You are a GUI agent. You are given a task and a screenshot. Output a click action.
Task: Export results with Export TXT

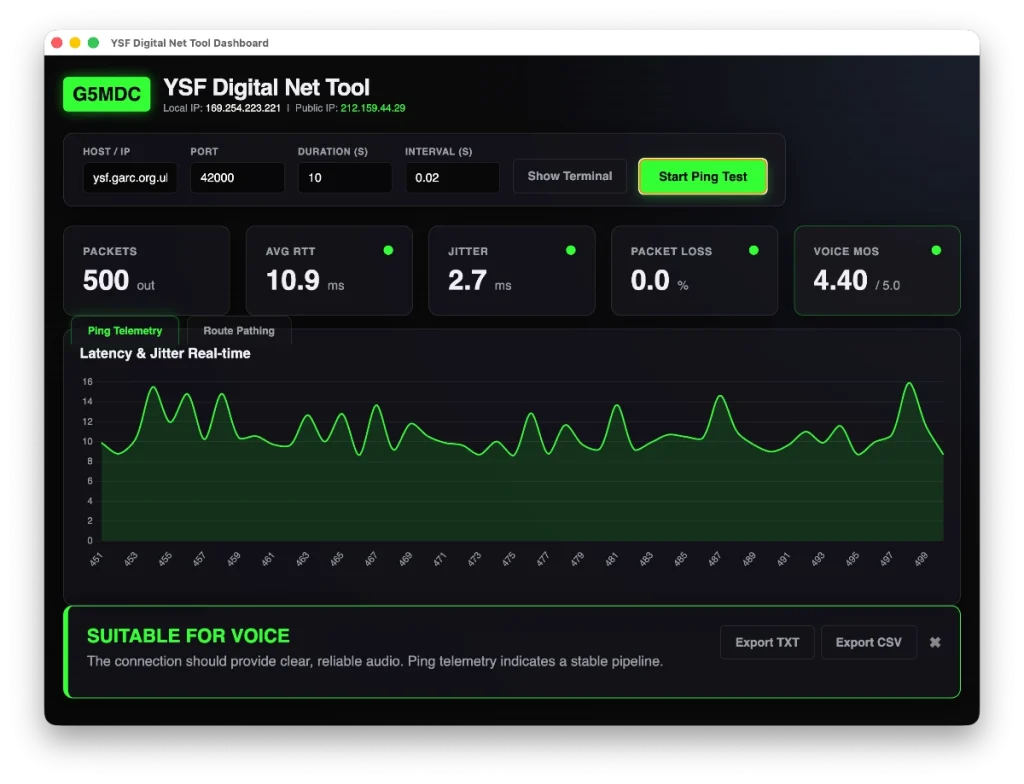767,642
